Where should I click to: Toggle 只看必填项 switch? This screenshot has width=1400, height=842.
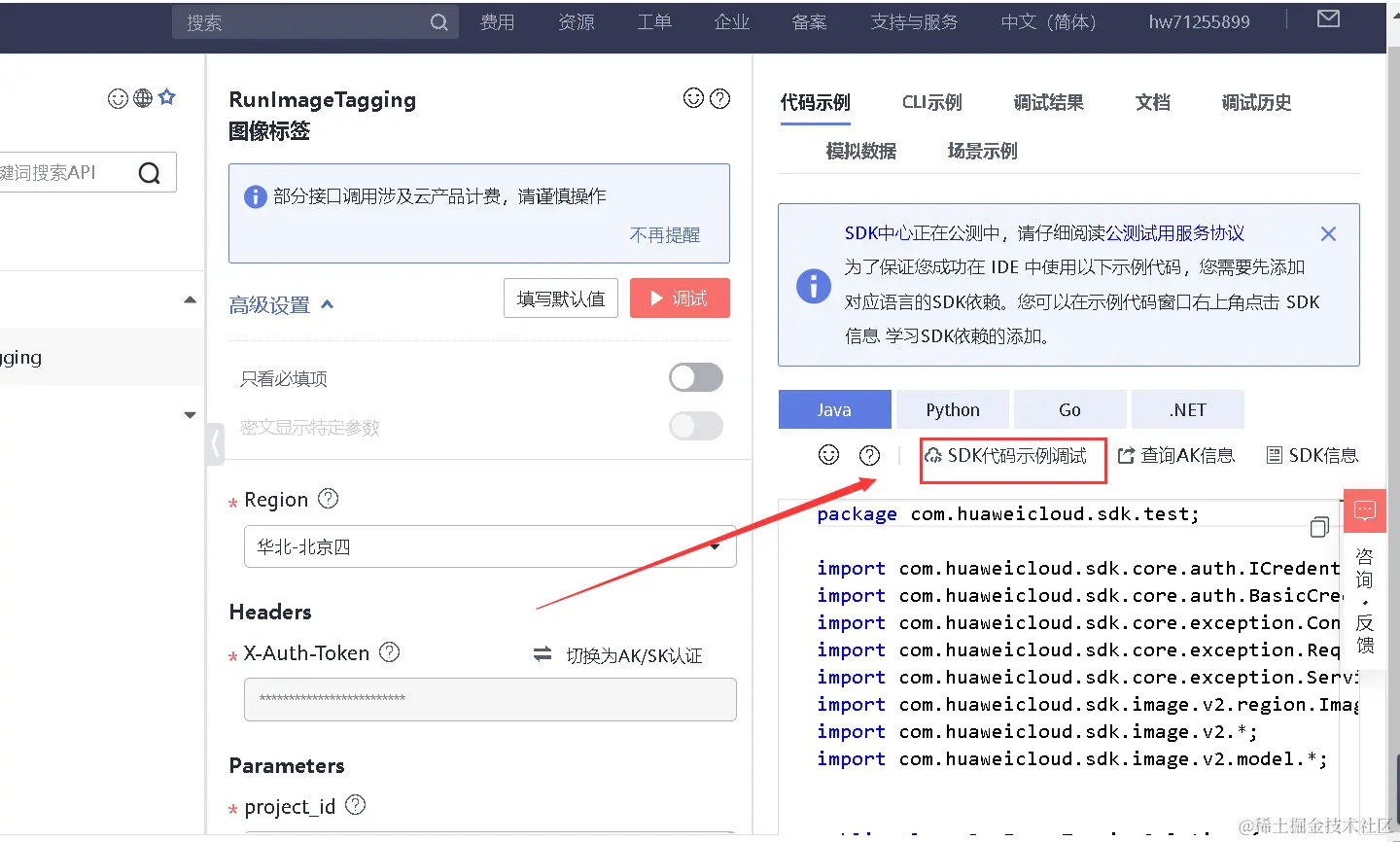click(x=696, y=377)
